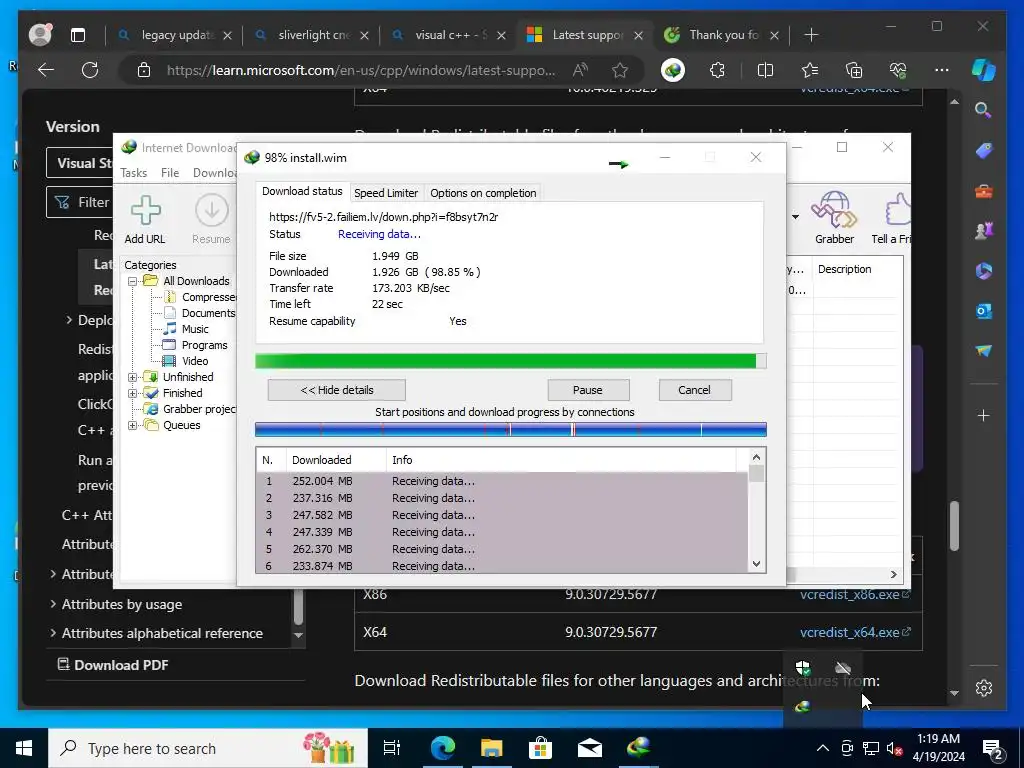Open Copilot icon in Edge sidebar
Viewport: 1024px width, 768px height.
[984, 70]
